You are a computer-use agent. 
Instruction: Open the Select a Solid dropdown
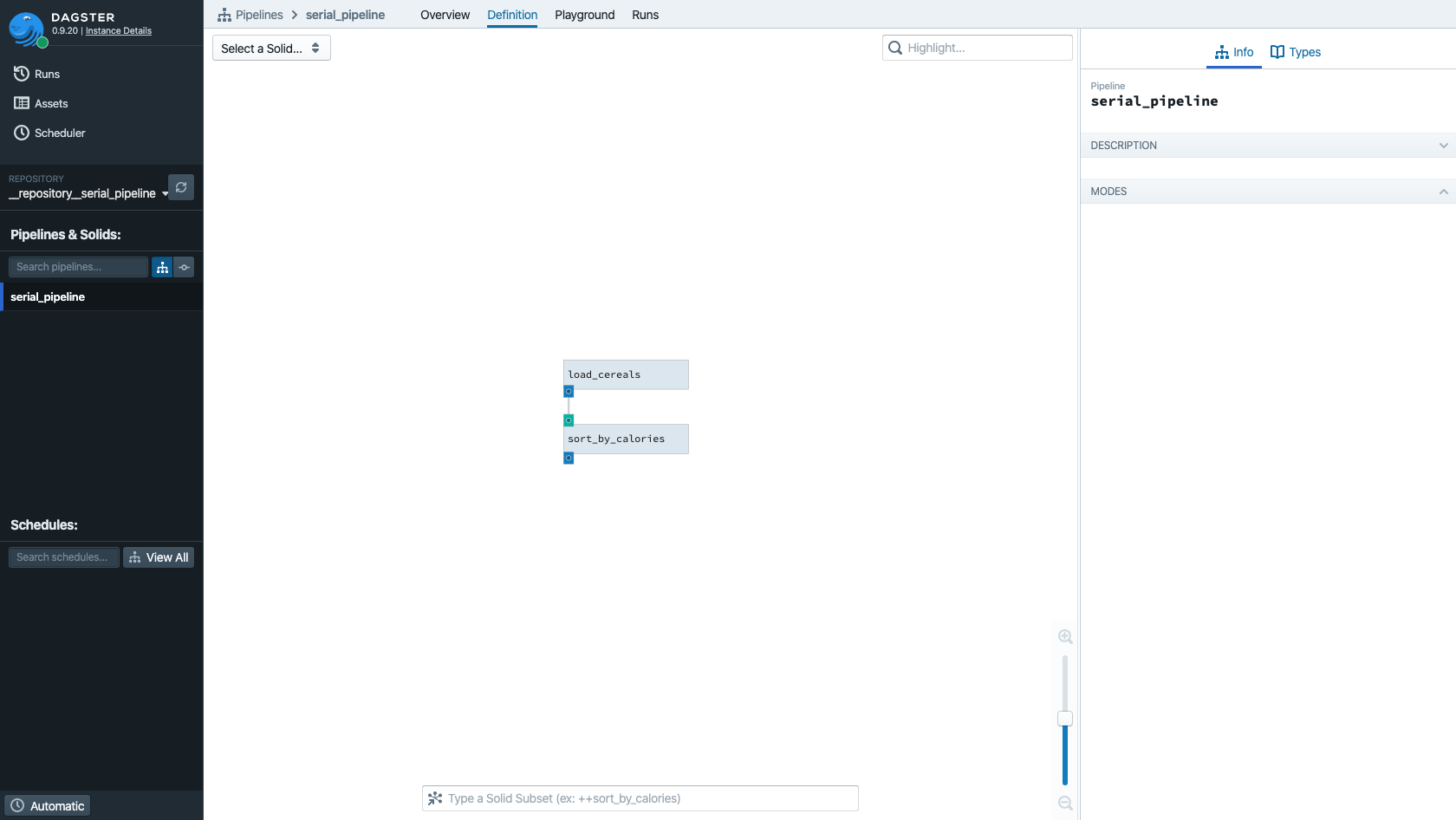pos(271,48)
